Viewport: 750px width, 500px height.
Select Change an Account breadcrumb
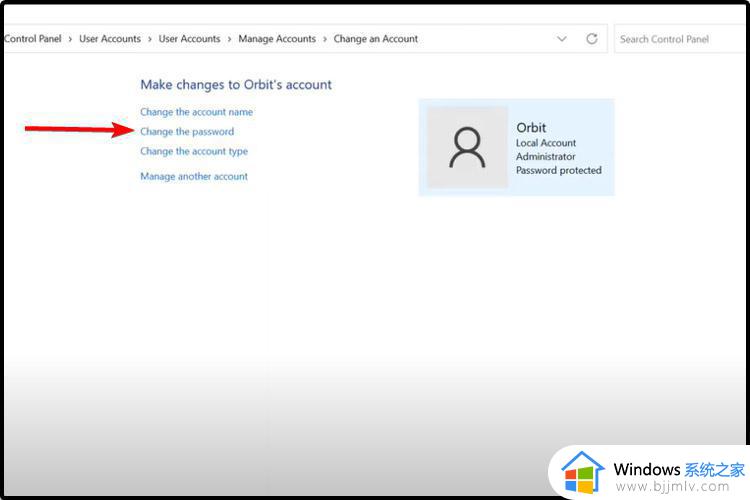click(x=375, y=39)
